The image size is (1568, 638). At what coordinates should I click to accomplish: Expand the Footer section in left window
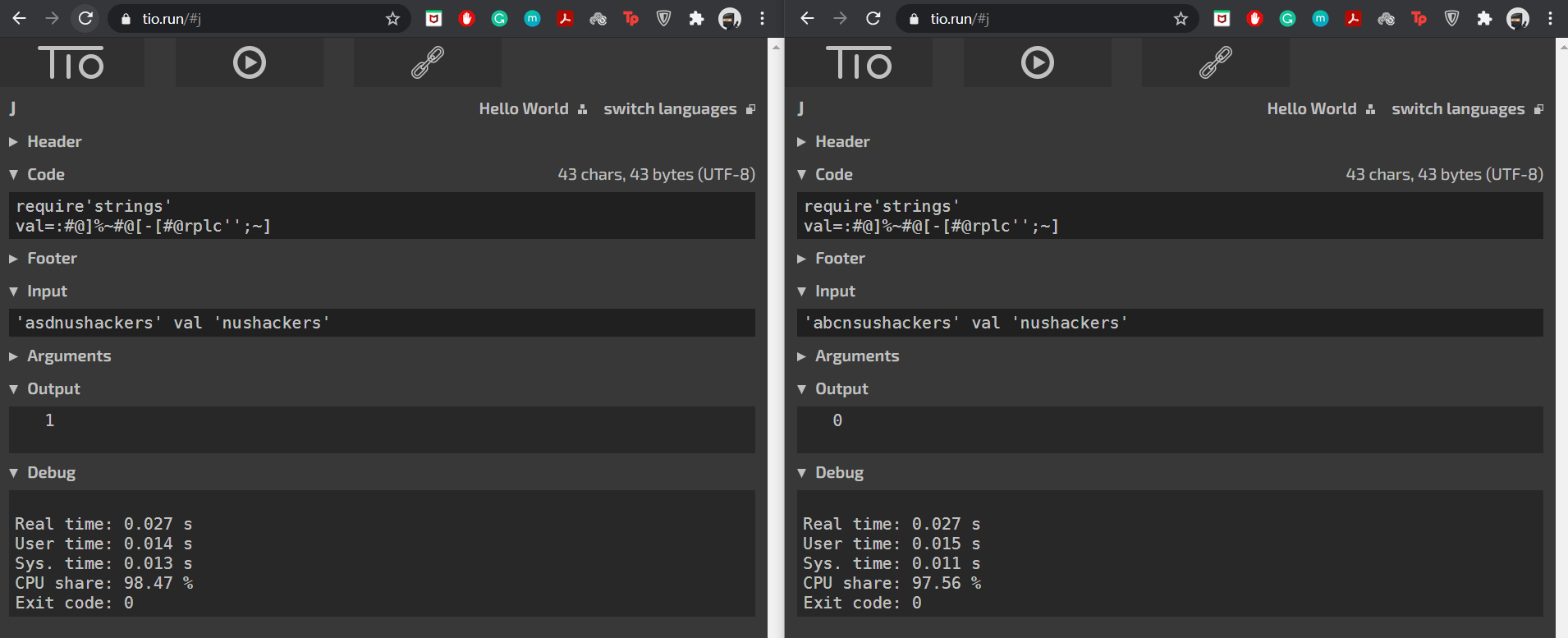pyautogui.click(x=43, y=258)
